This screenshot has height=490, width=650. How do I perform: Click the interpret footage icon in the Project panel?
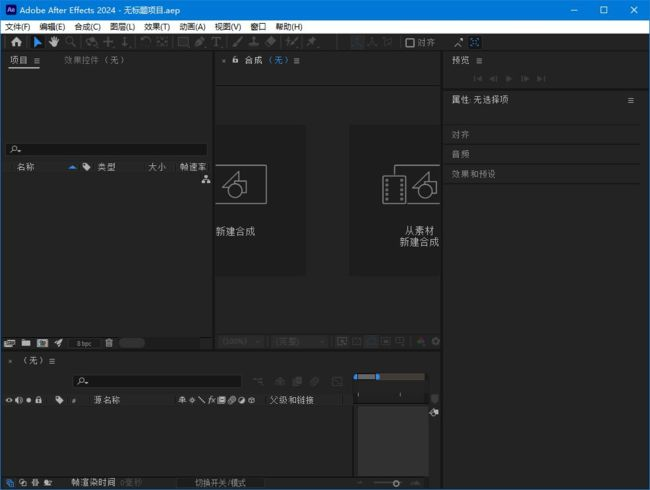[10, 342]
